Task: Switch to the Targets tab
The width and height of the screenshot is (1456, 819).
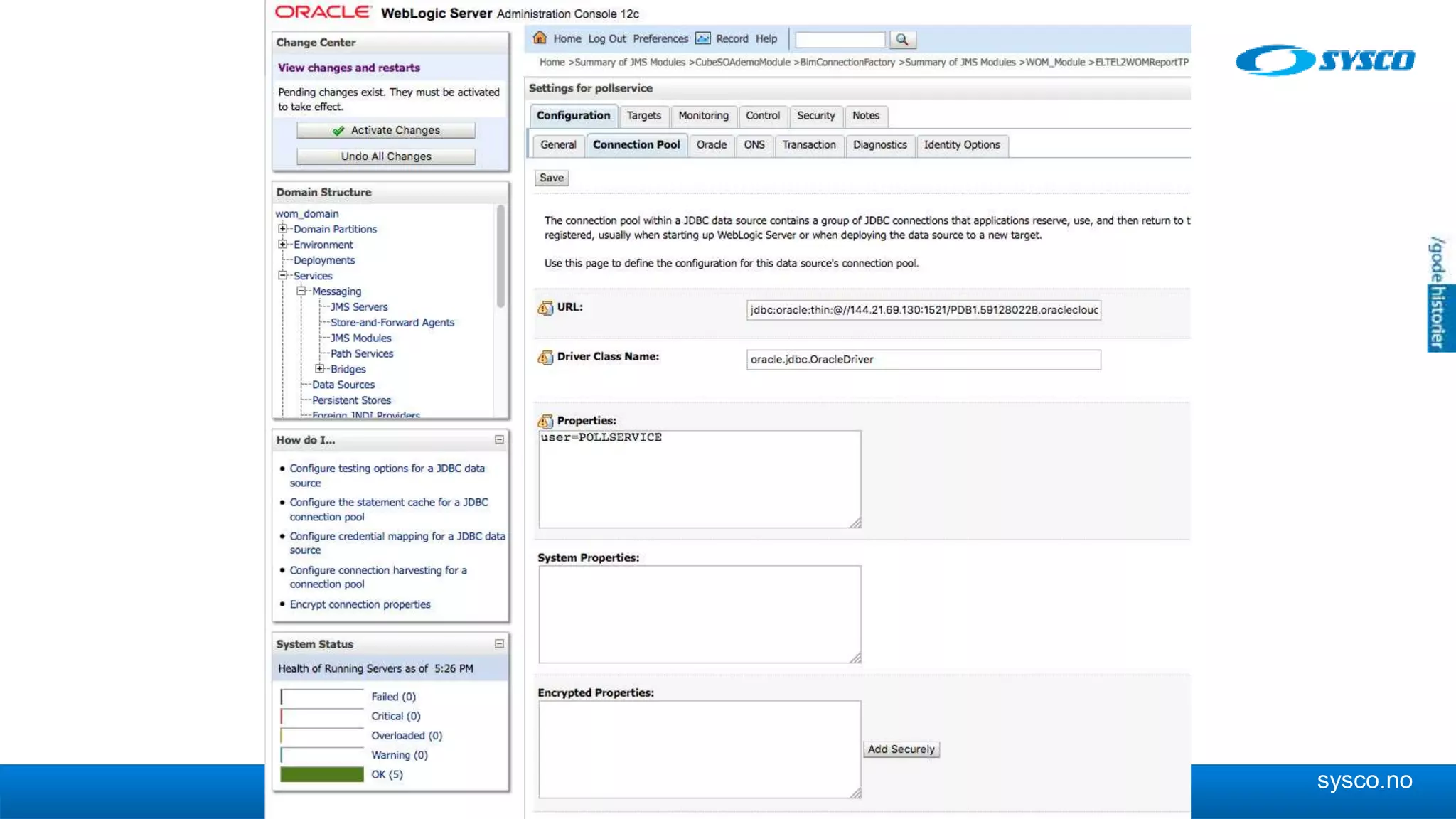Action: (x=643, y=116)
